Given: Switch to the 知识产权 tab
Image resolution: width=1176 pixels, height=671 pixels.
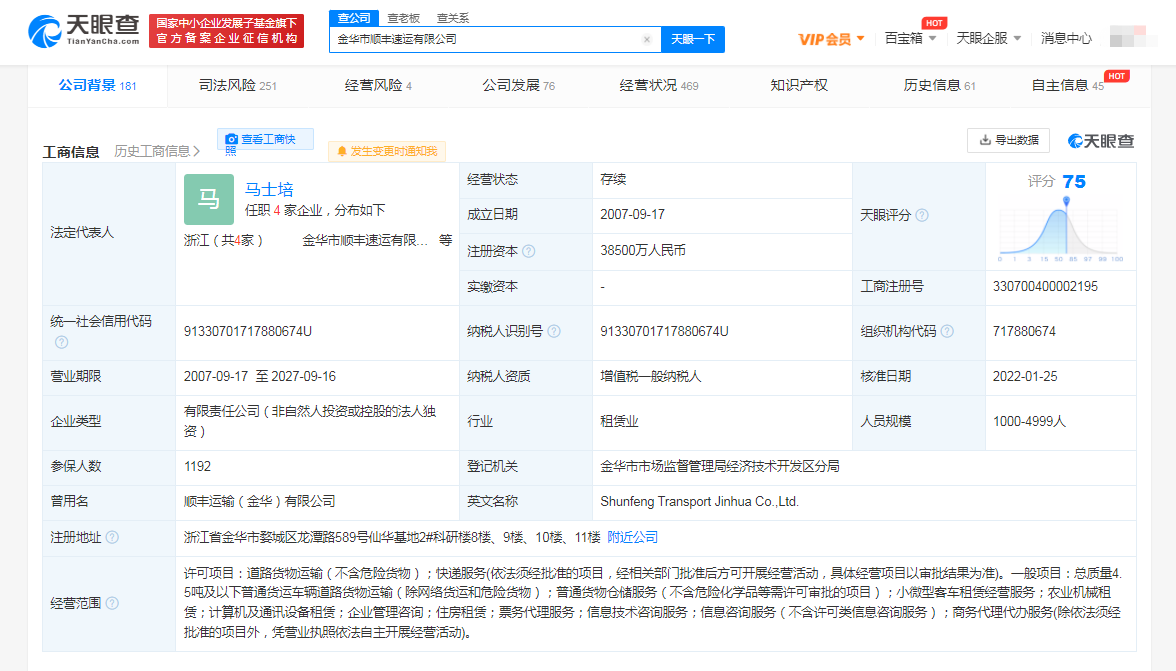Looking at the screenshot, I should coord(799,86).
